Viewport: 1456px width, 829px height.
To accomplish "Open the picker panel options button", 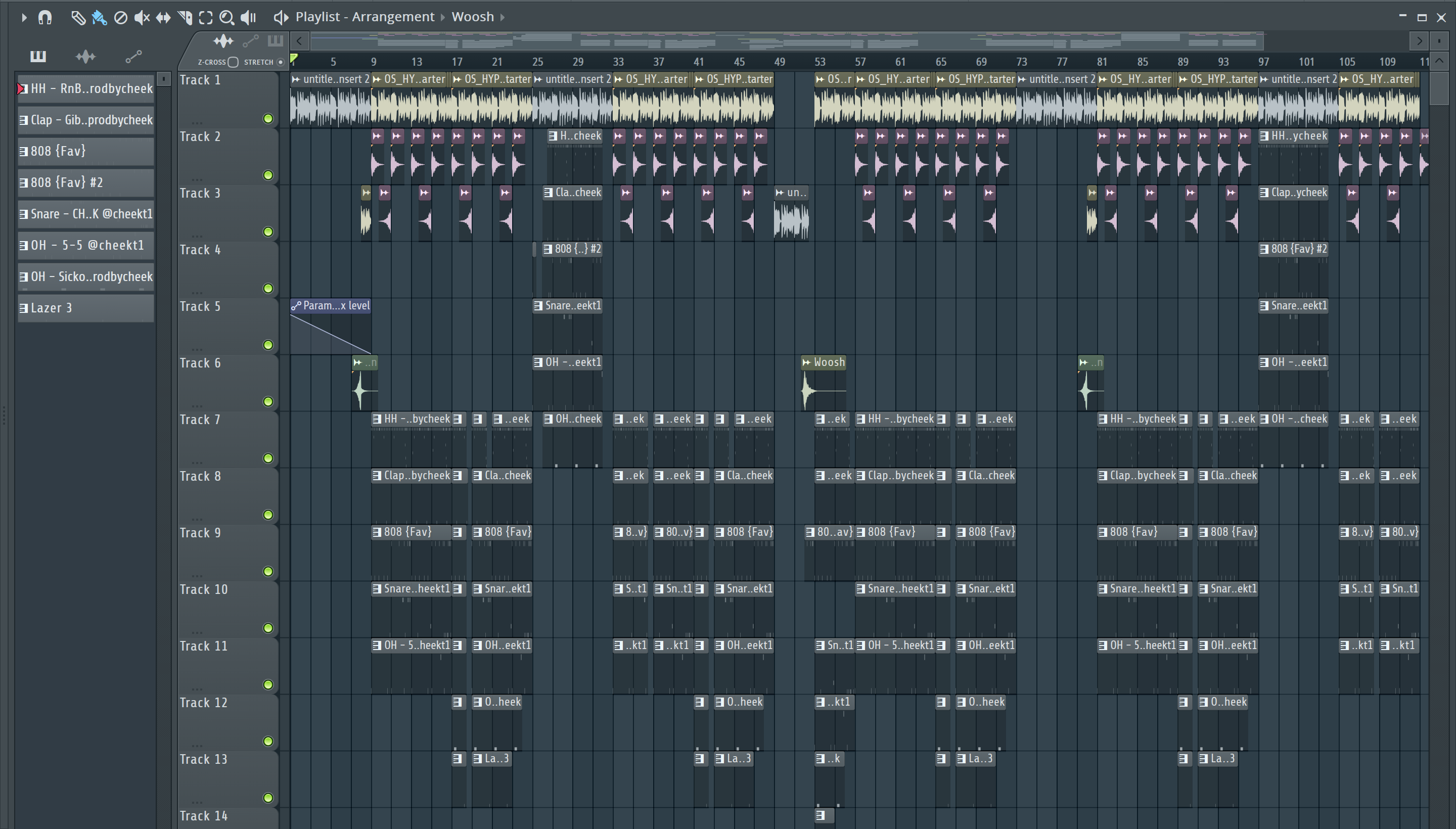I will 163,78.
